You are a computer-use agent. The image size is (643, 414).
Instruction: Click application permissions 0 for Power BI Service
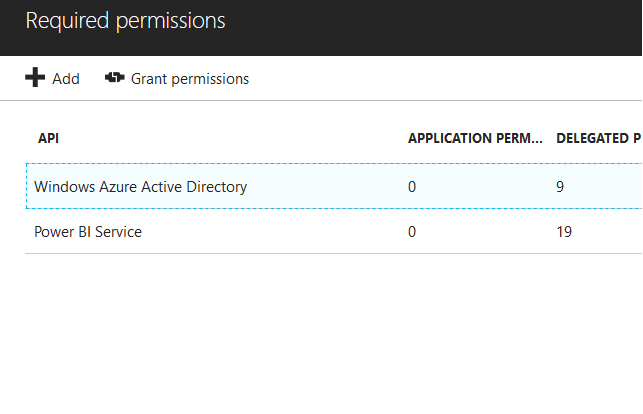[x=412, y=232]
